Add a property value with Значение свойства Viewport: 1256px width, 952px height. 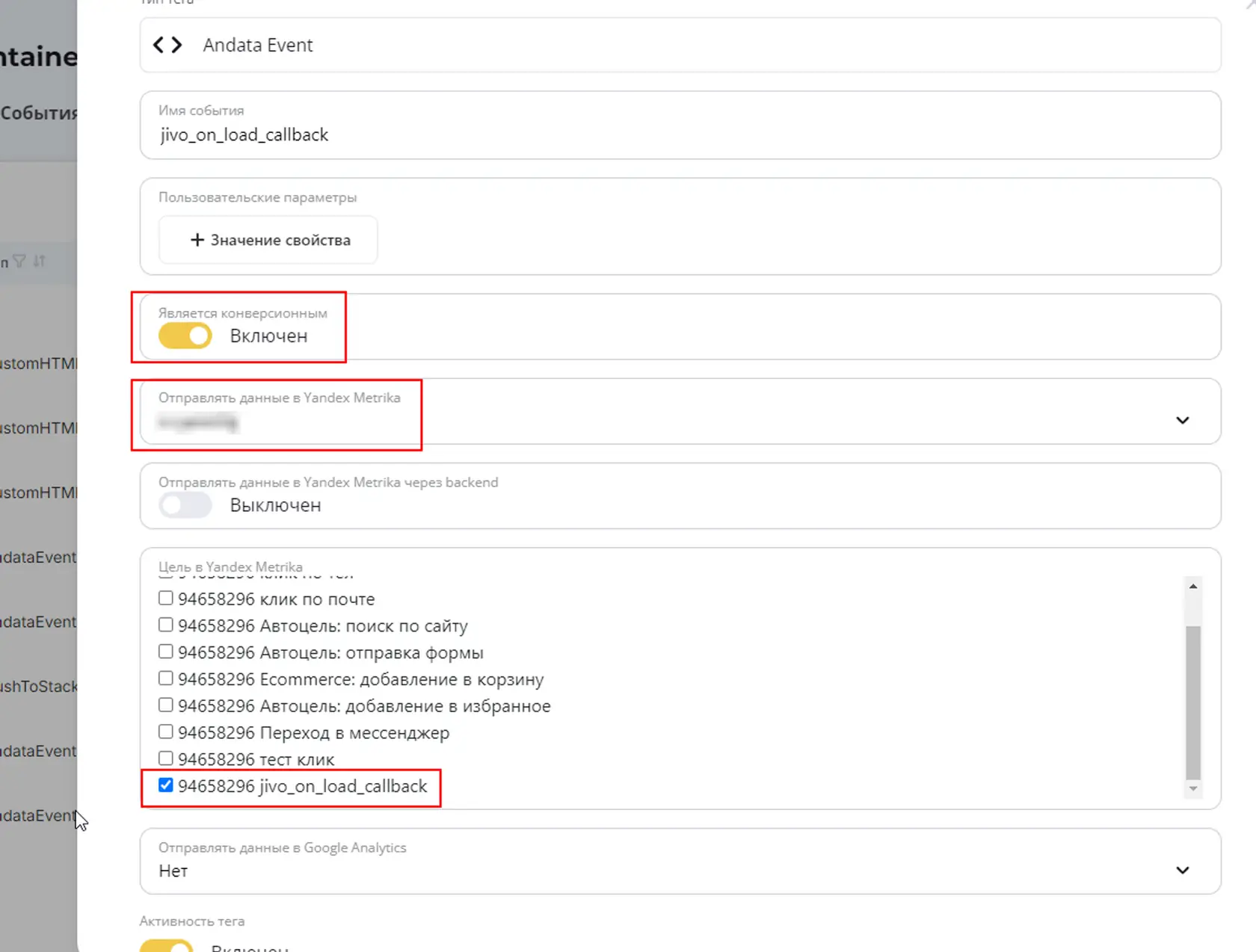tap(268, 240)
